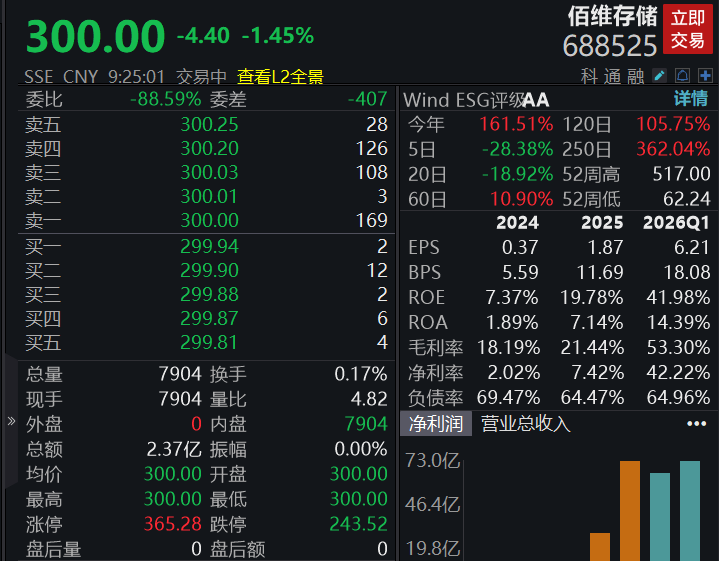The height and width of the screenshot is (561, 719).
Task: Open ESG 详情 link
Action: (691, 99)
